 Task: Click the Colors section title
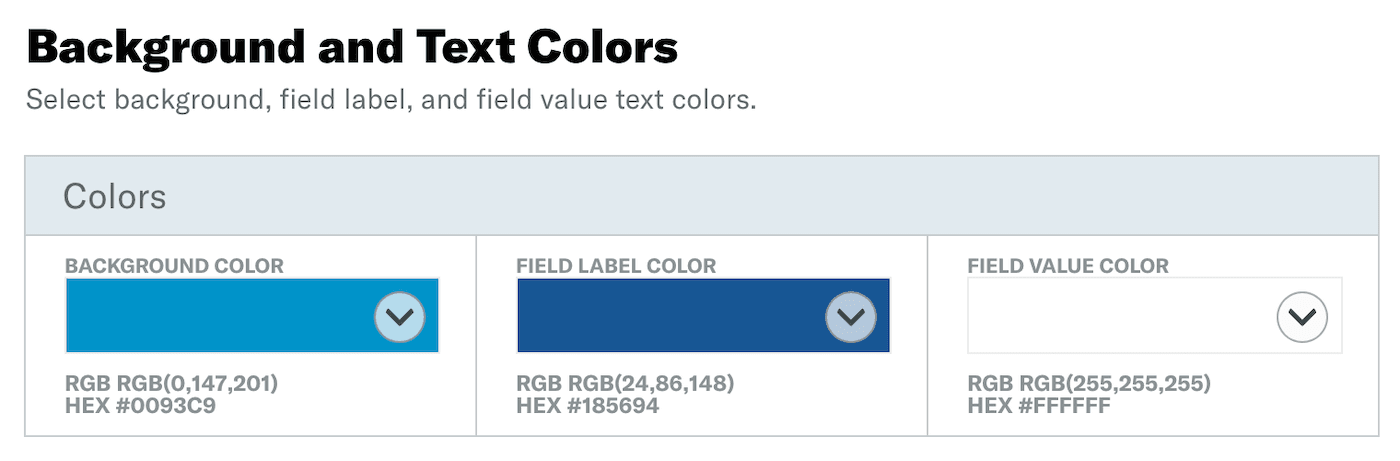[x=114, y=196]
